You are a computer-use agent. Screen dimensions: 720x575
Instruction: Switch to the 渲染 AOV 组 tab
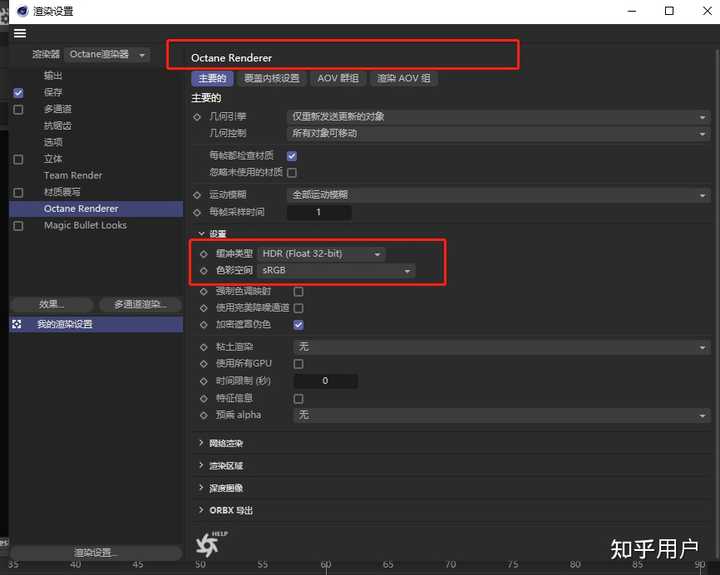click(404, 79)
